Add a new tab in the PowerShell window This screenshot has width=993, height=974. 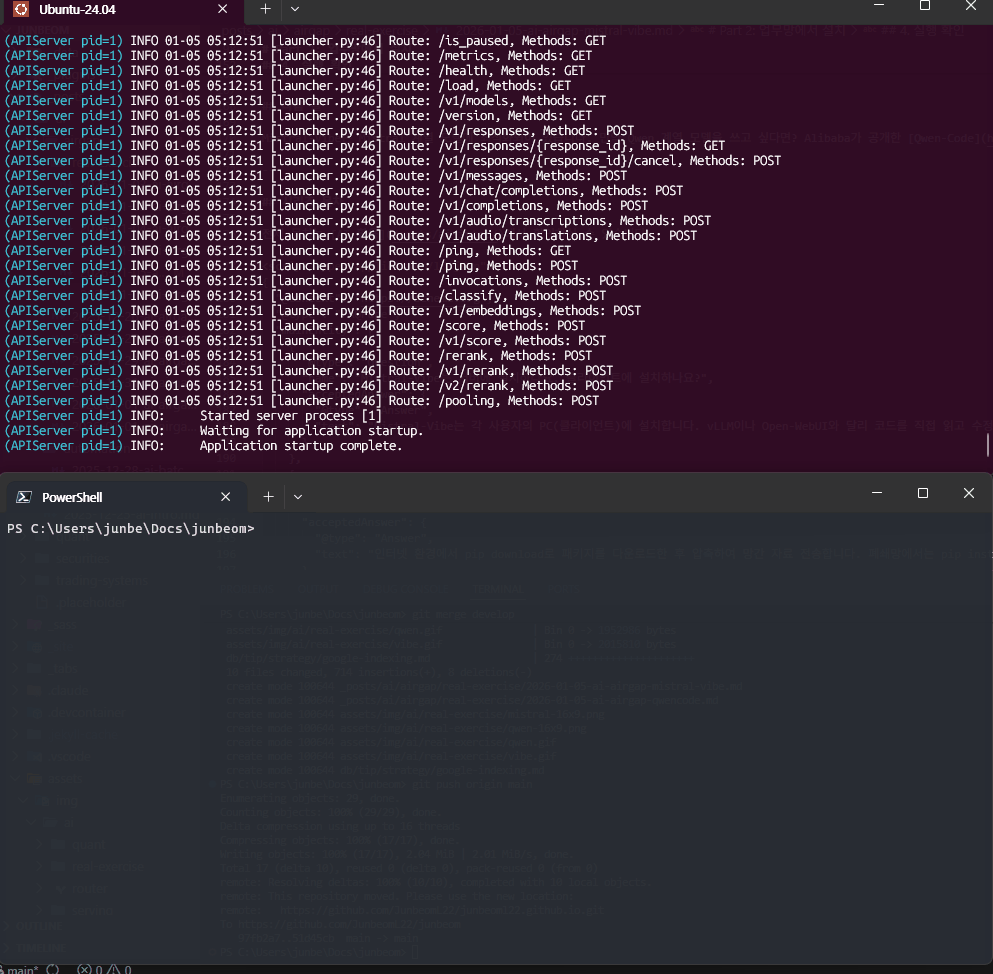click(x=268, y=497)
